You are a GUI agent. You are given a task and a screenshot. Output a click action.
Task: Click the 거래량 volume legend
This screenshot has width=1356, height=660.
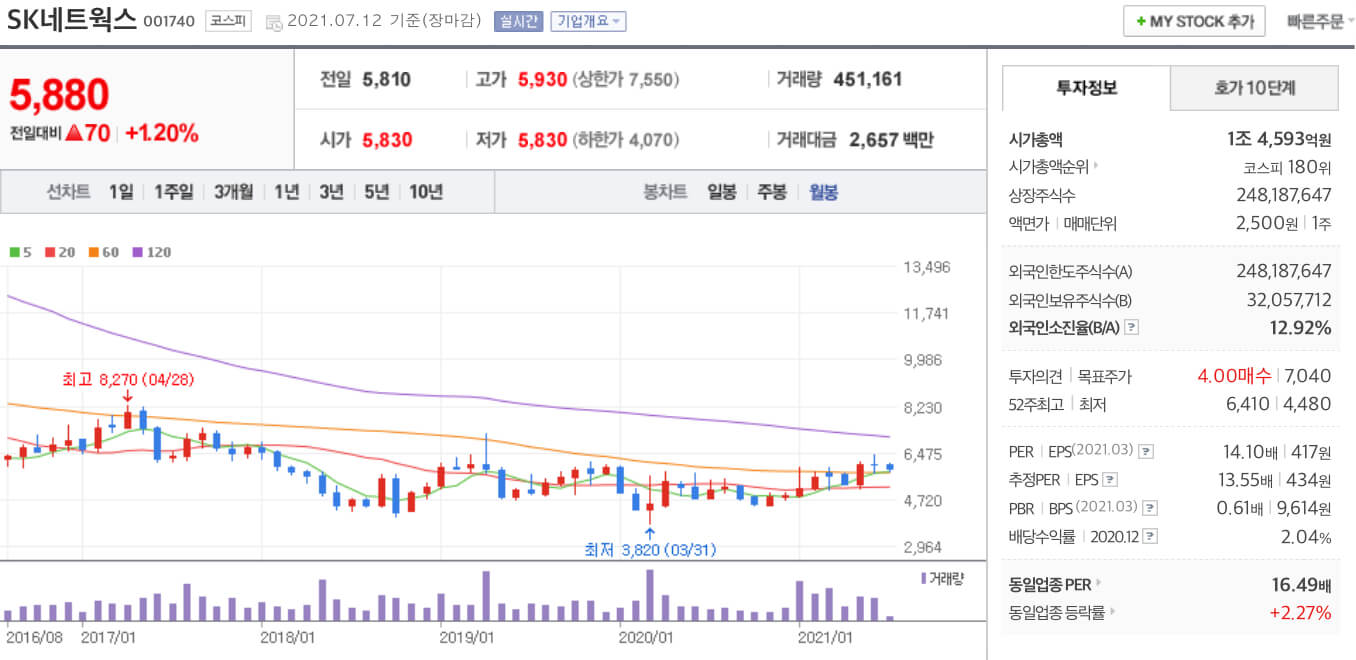click(943, 578)
